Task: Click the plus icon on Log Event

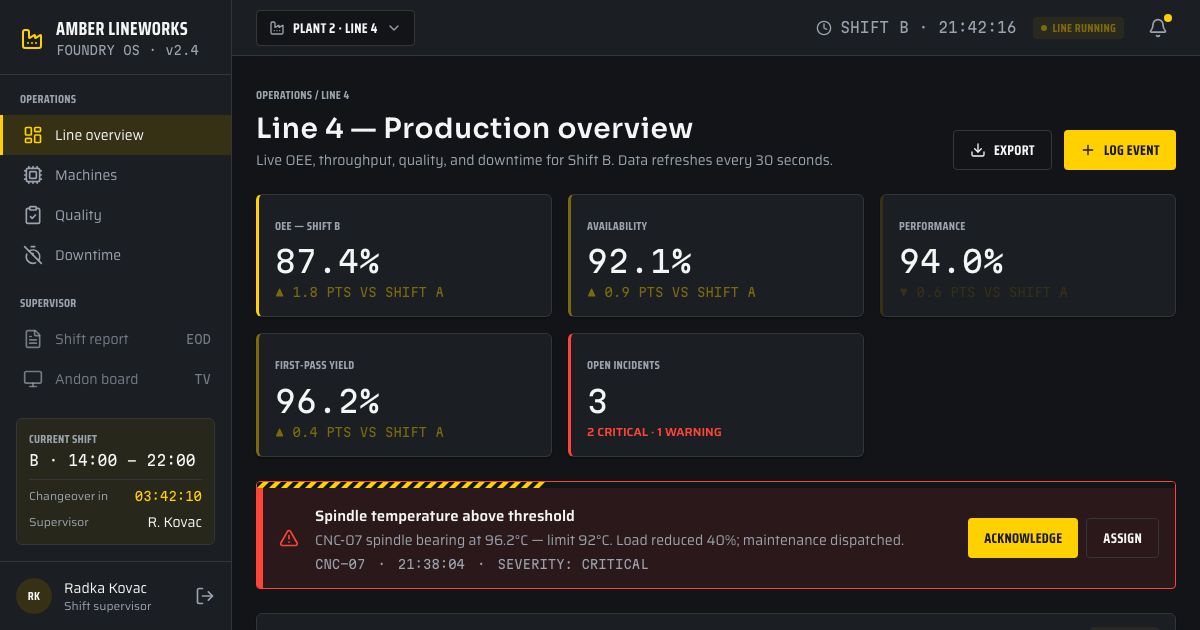Action: 1088,150
